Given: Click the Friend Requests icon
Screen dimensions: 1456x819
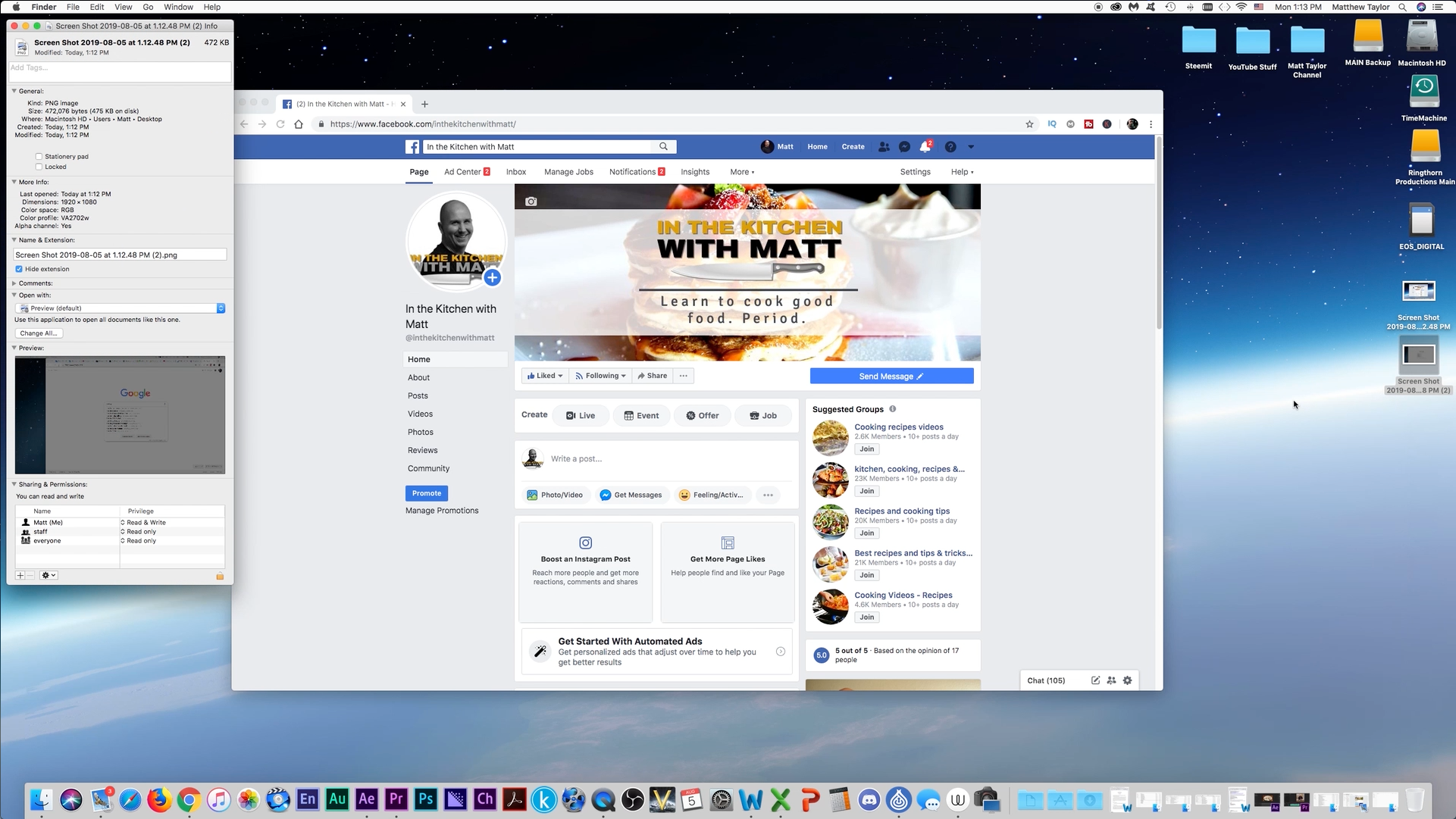Looking at the screenshot, I should coord(884,146).
